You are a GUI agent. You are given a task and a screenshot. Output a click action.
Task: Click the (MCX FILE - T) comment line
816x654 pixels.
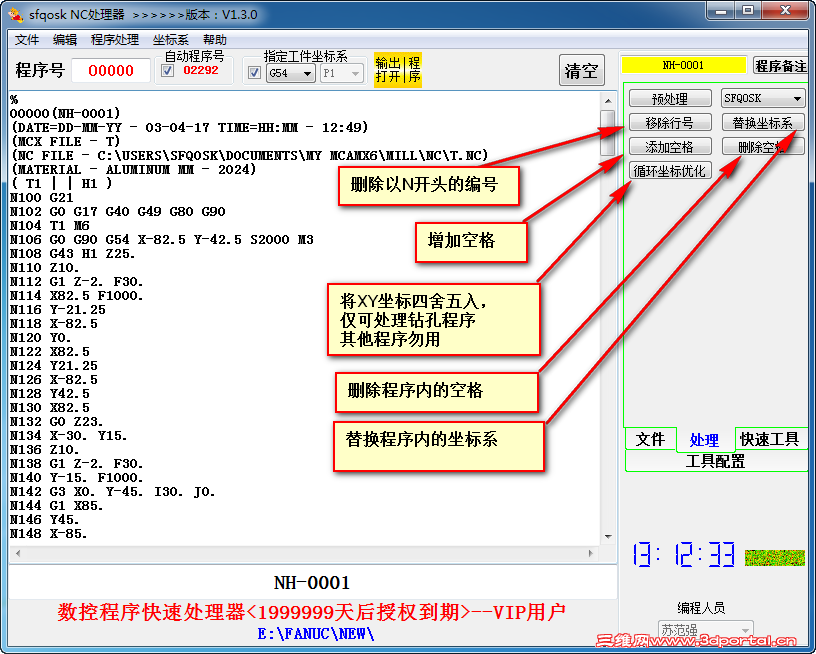click(66, 142)
